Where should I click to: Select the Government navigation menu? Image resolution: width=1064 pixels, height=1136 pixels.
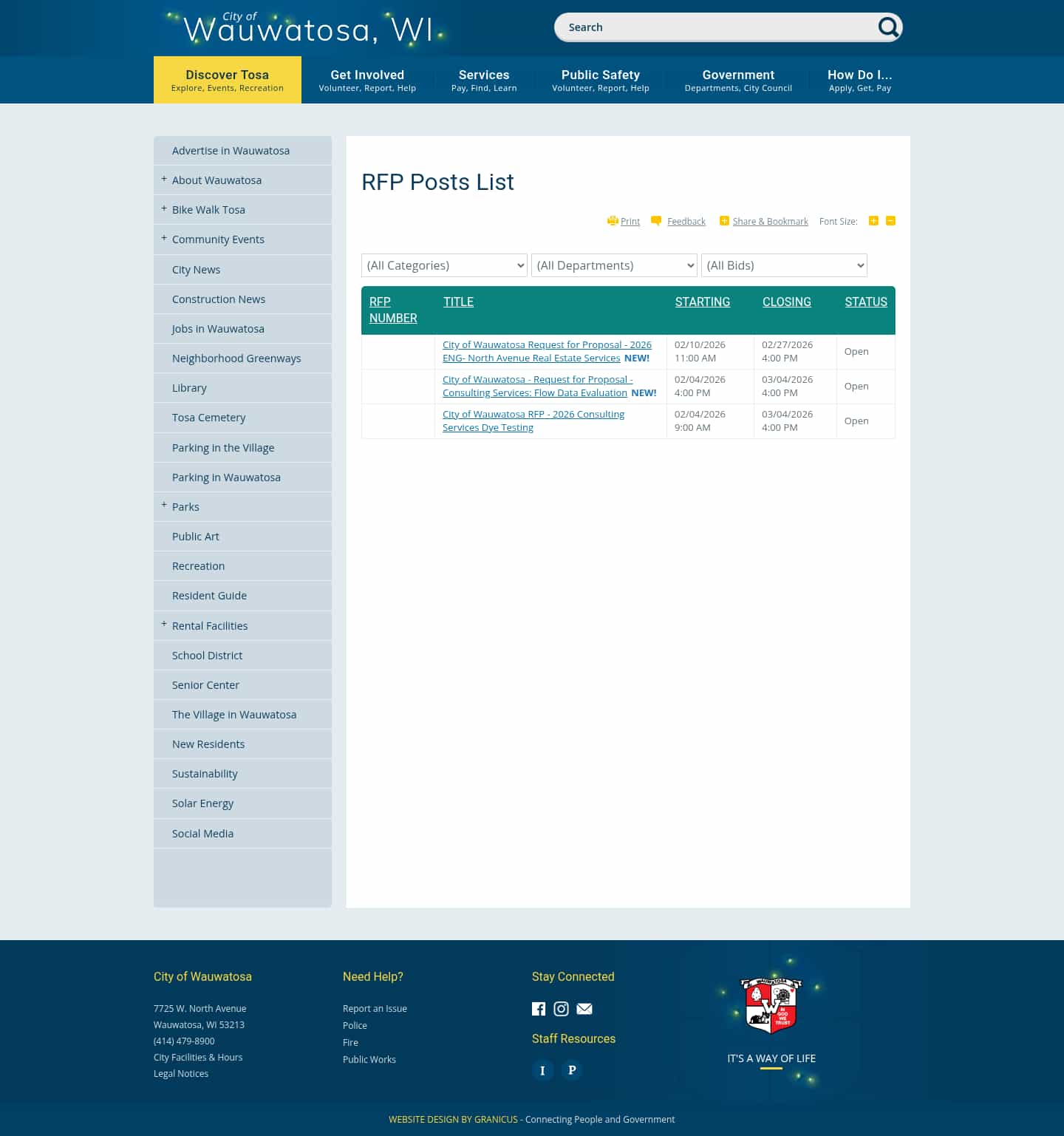(738, 79)
